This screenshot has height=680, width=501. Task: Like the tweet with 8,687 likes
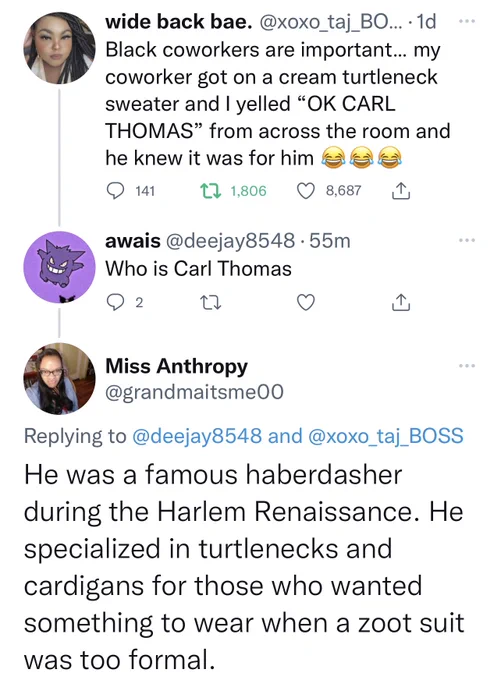click(x=306, y=190)
